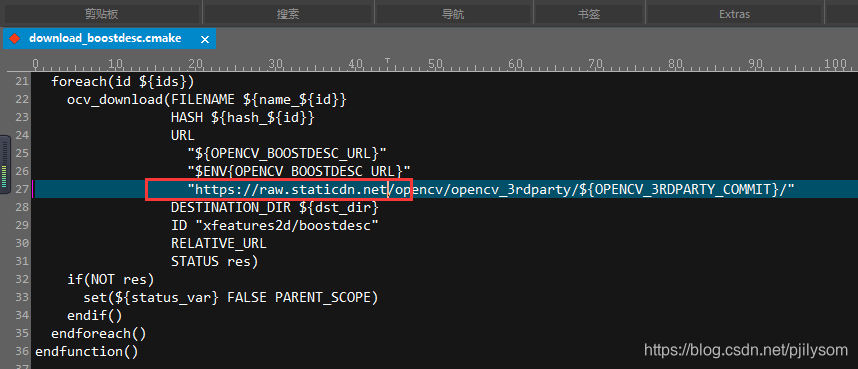
Task: Click the "$ENV{OPENCV_BOOSTDESC_URL}" string
Action: pyautogui.click(x=299, y=171)
